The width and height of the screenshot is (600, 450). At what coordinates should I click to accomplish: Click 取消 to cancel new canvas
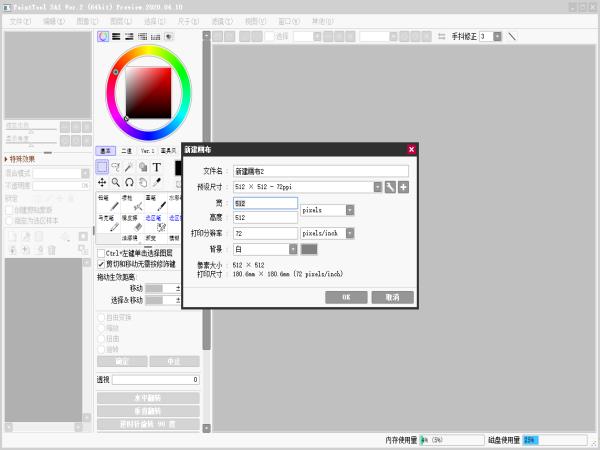(391, 297)
